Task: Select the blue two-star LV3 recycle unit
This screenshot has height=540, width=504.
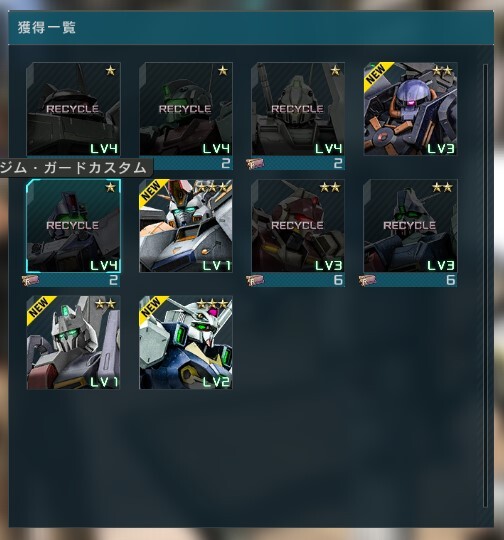Action: 410,226
